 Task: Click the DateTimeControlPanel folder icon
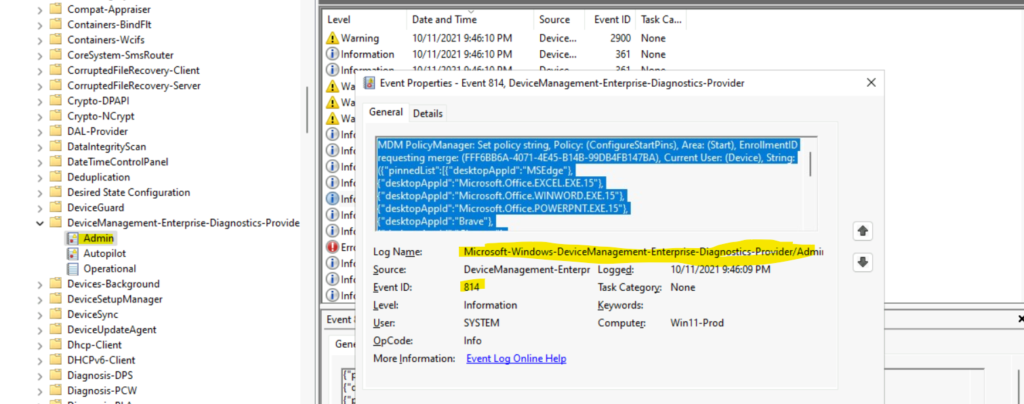coord(56,162)
